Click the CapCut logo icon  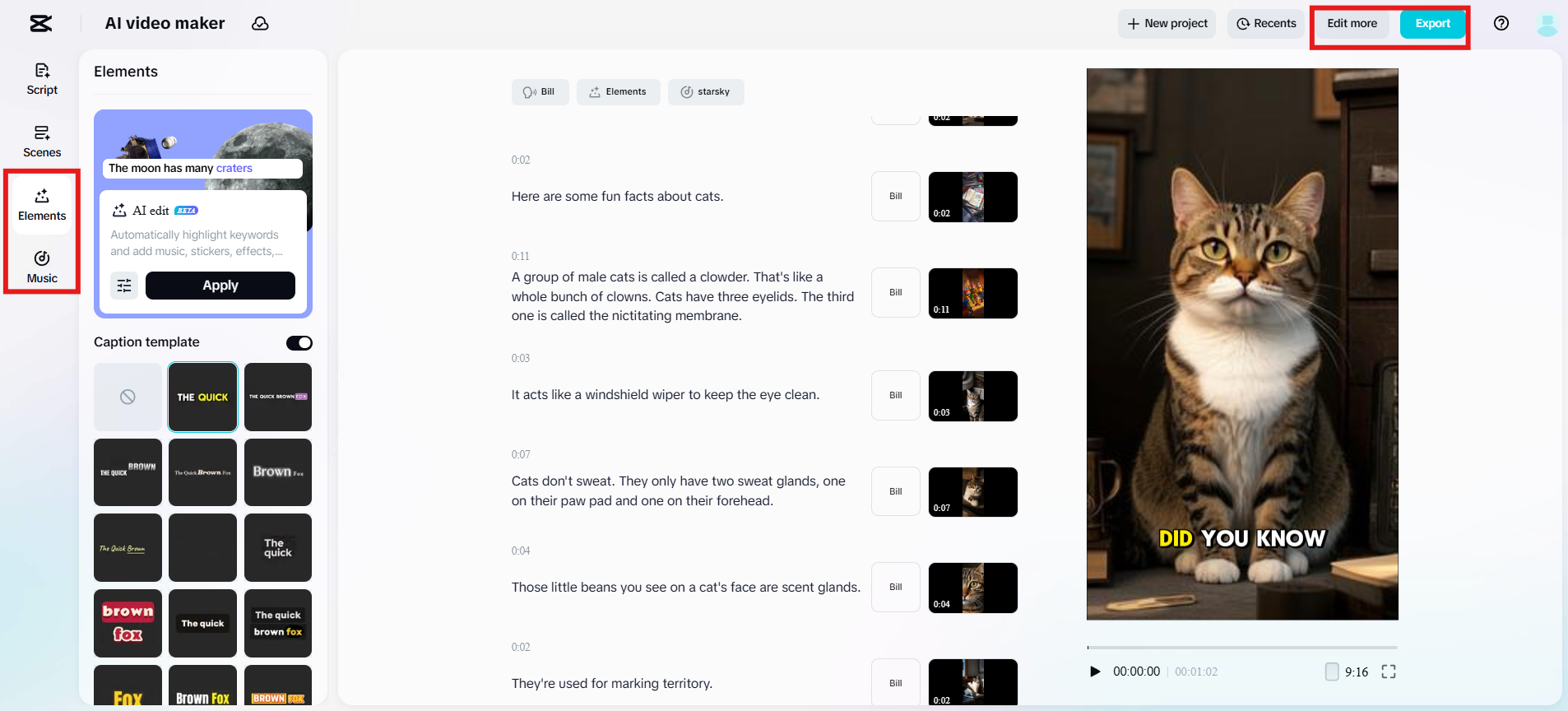tap(41, 24)
